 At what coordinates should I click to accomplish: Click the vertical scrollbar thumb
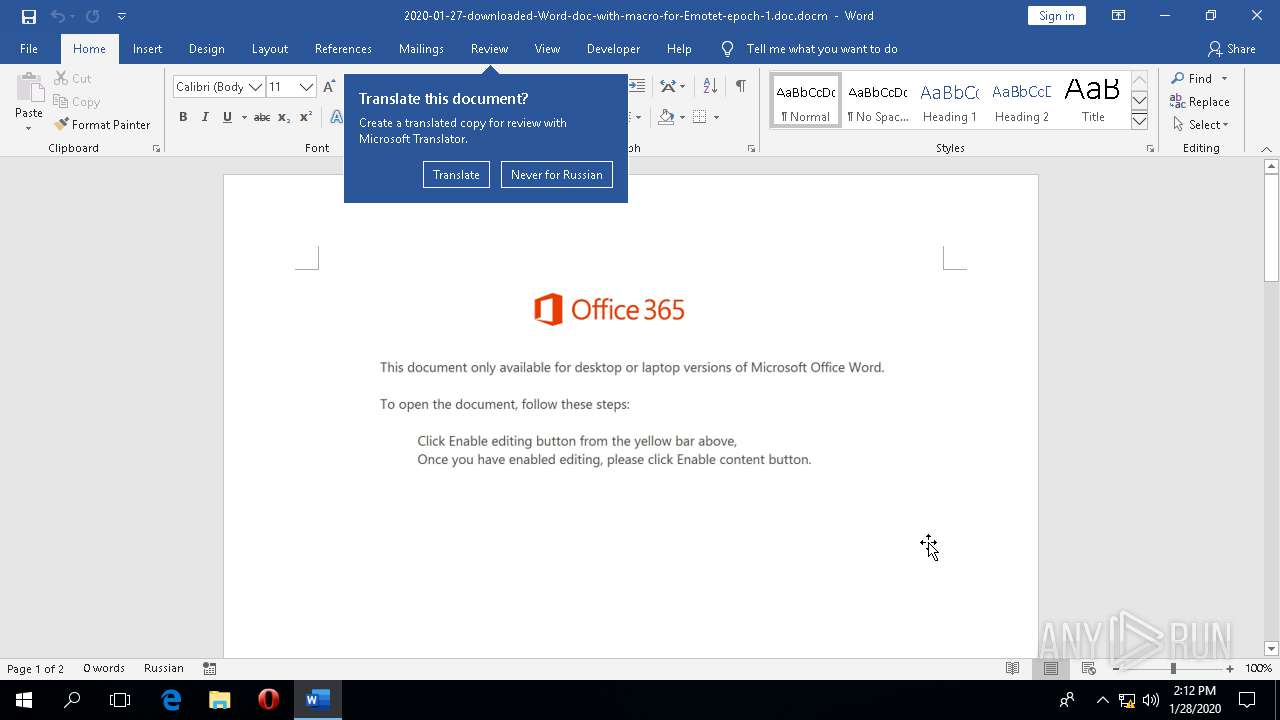1271,229
